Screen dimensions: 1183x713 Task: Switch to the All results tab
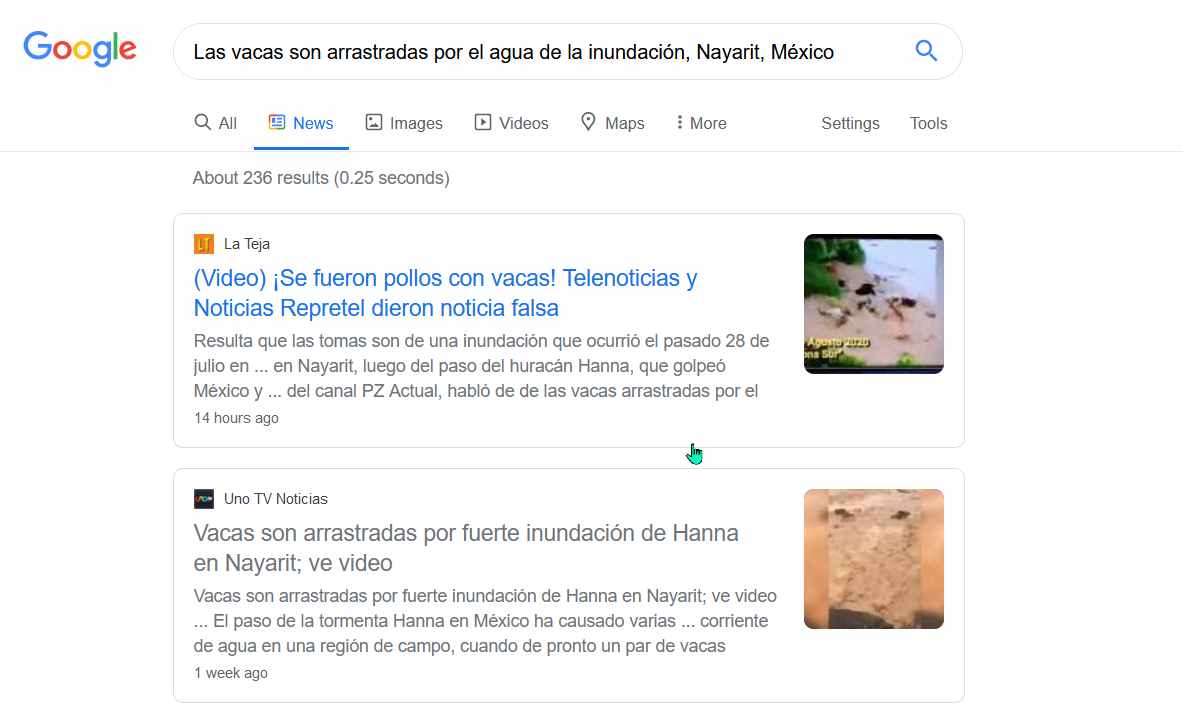[216, 123]
